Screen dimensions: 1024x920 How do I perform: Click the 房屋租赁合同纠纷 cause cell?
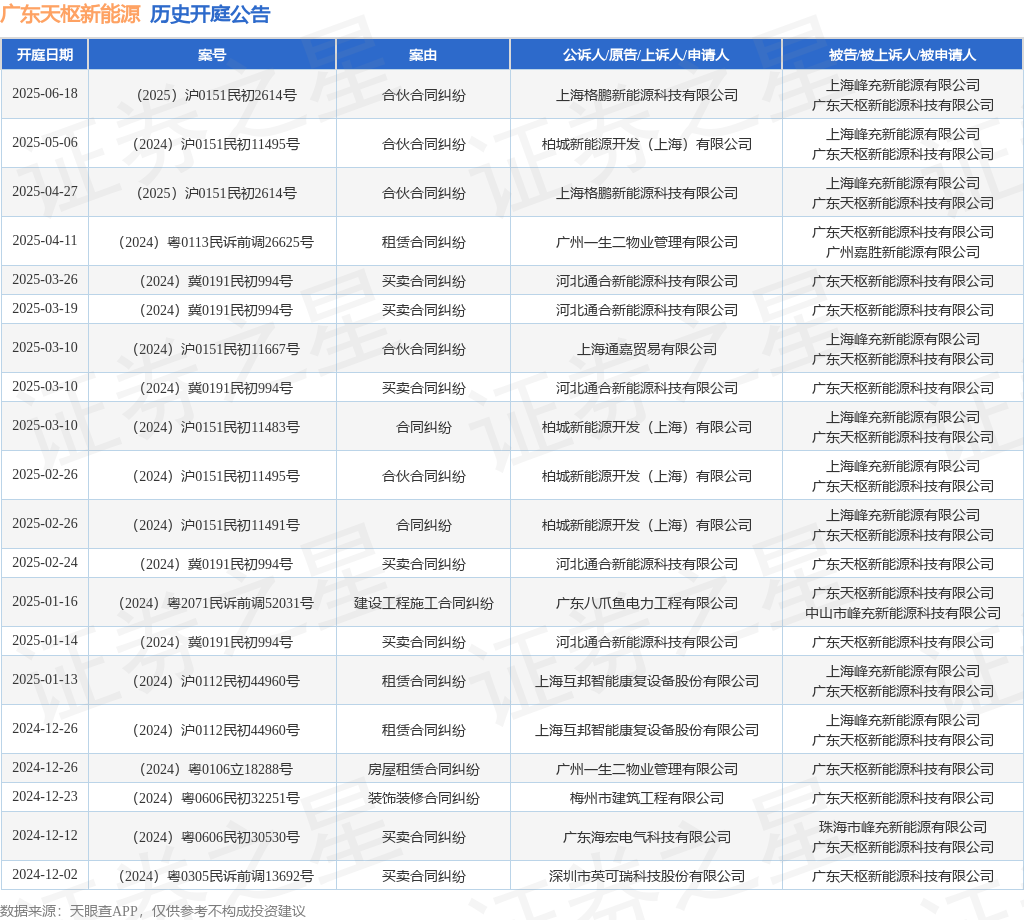[423, 769]
